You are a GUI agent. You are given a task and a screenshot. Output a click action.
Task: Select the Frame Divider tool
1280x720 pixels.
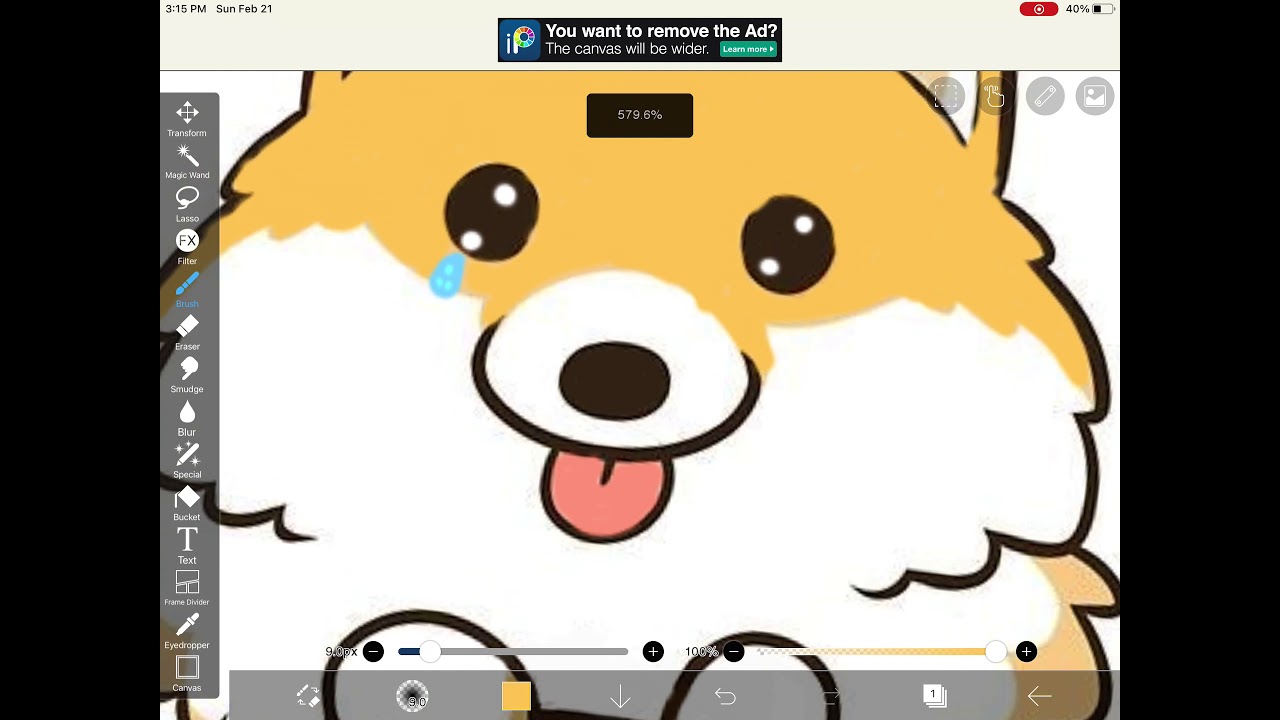click(187, 589)
